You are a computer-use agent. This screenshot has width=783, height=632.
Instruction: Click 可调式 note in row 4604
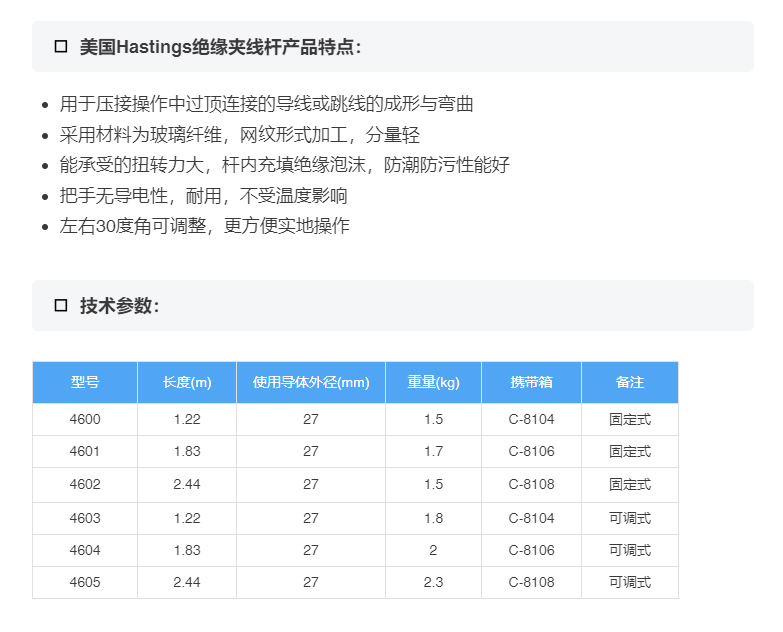630,550
